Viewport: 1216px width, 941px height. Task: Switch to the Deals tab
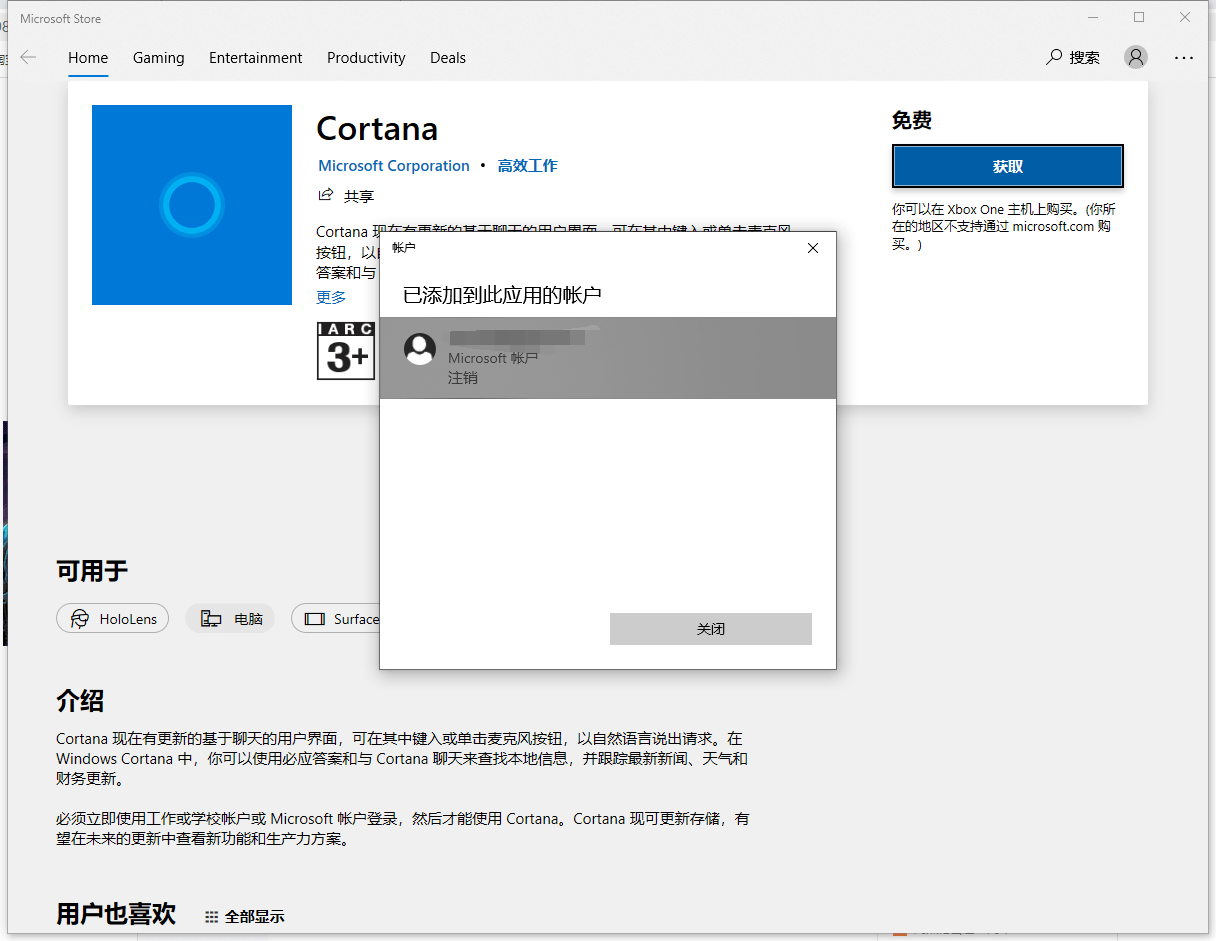448,57
